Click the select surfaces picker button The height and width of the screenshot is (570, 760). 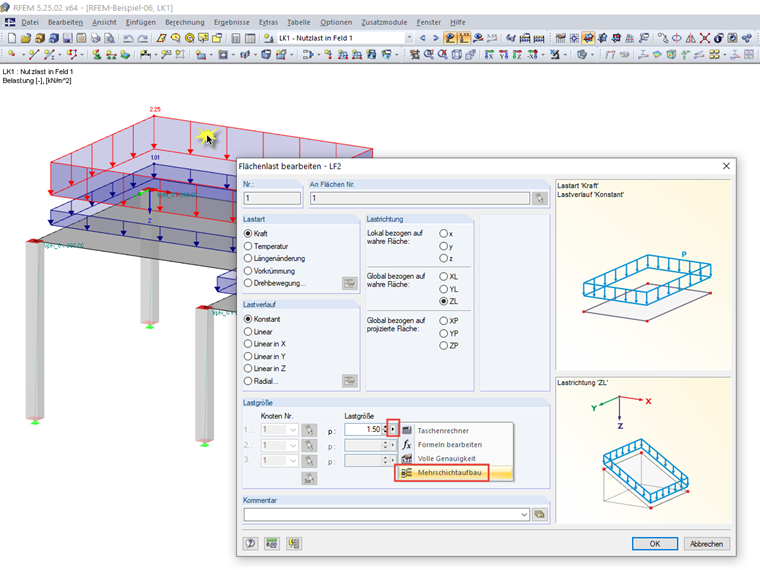[x=540, y=198]
